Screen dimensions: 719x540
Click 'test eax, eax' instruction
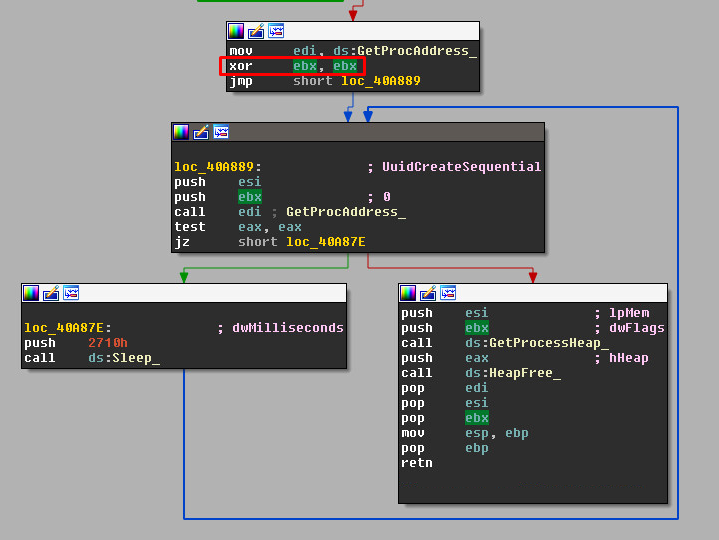238,227
